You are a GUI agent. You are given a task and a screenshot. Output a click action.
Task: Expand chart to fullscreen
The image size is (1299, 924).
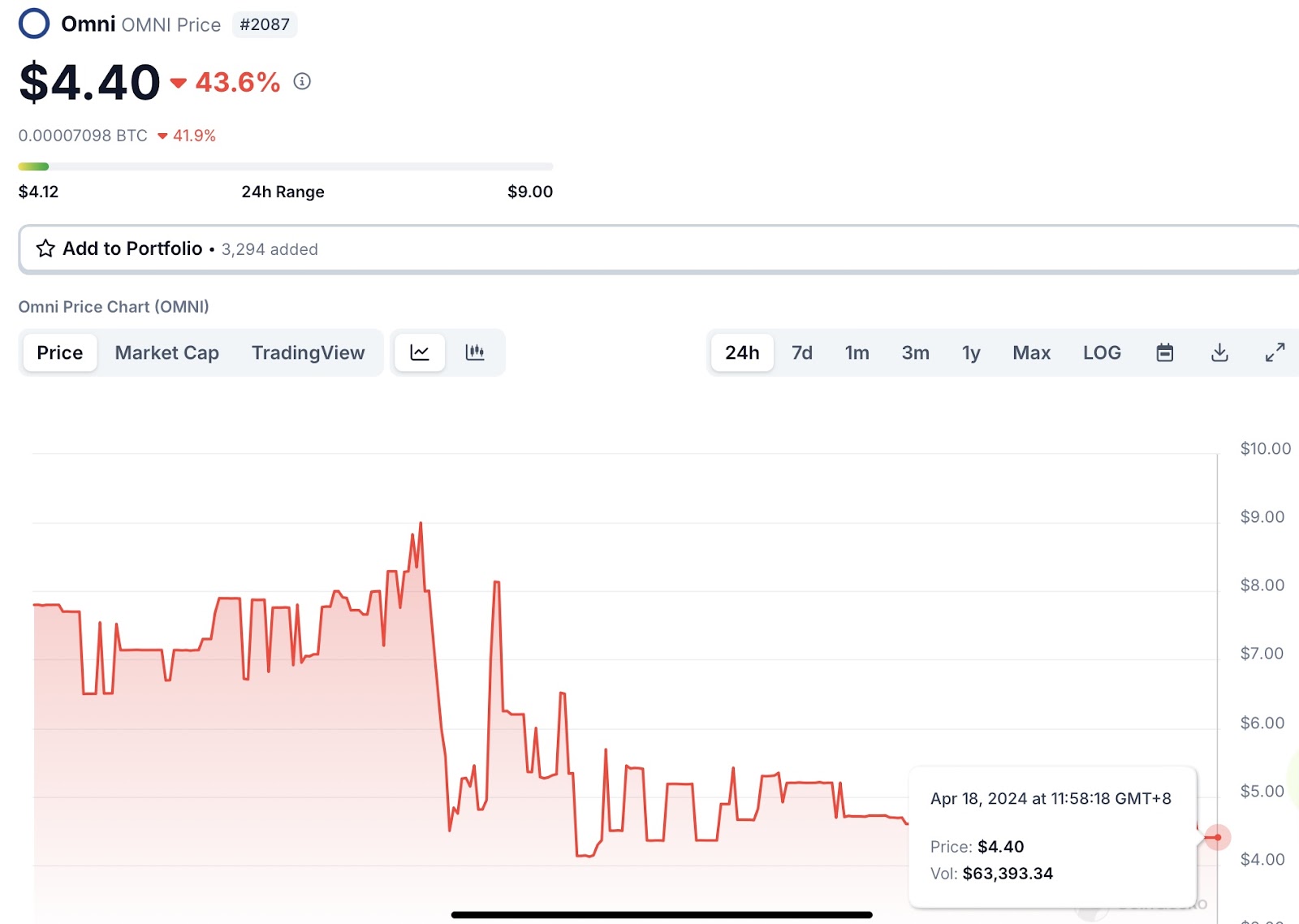[1275, 352]
